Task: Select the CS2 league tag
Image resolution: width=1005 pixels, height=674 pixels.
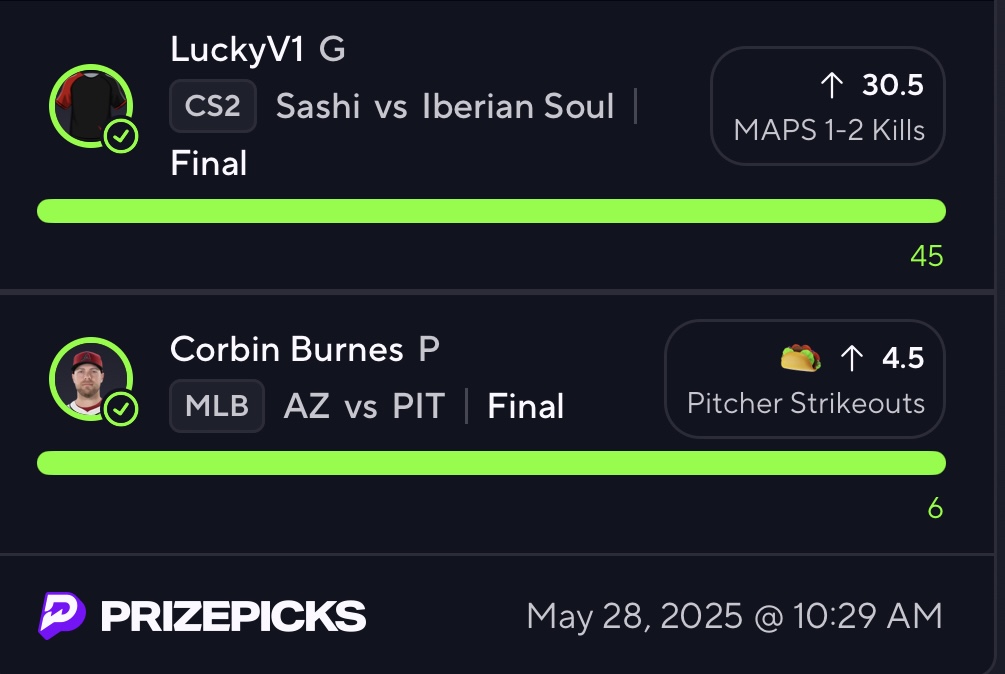Action: point(213,106)
